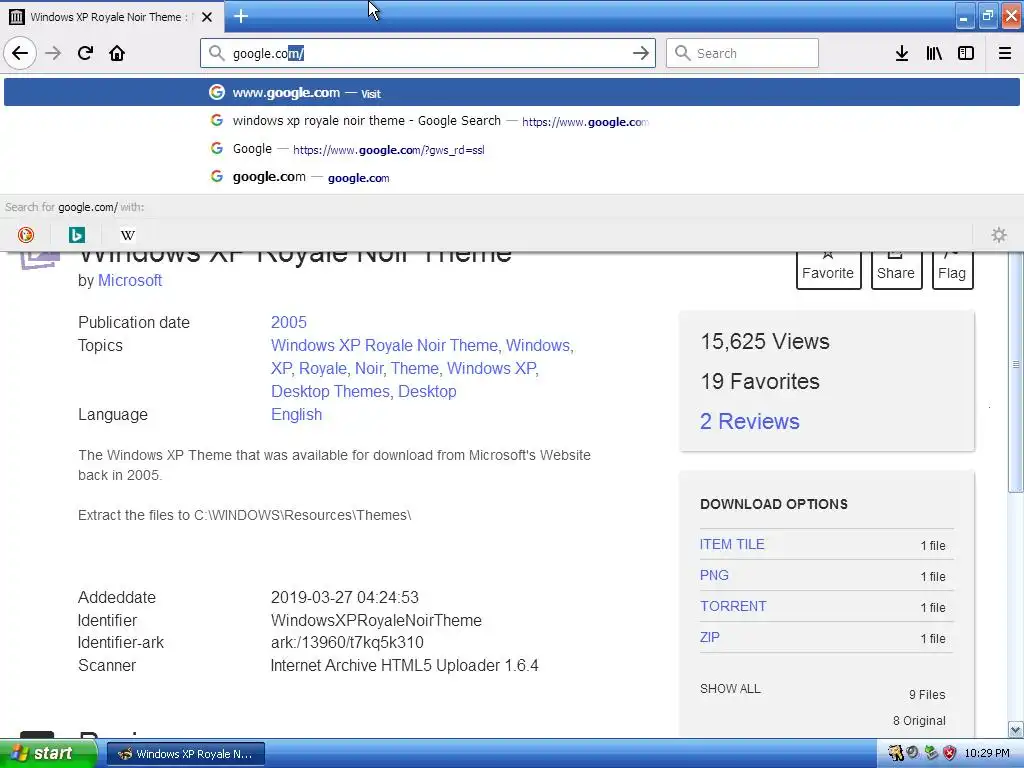The width and height of the screenshot is (1024, 768).
Task: Click the vertical scrollbar thumb
Action: [1015, 372]
